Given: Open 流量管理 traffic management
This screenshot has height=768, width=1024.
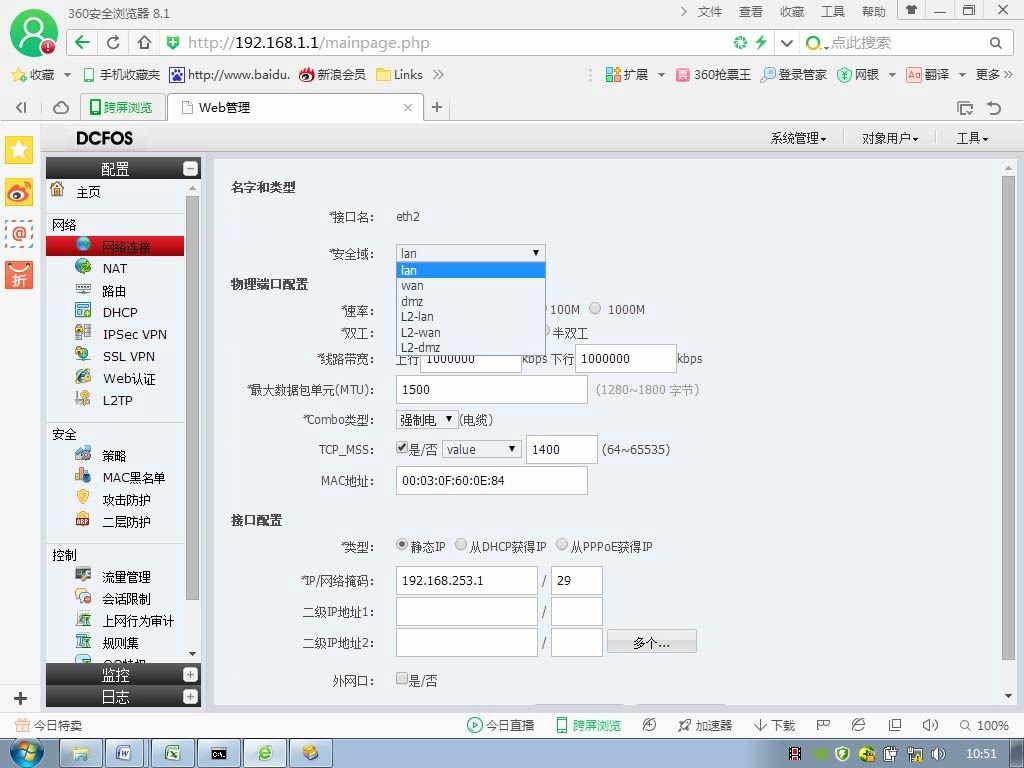Looking at the screenshot, I should point(126,577).
